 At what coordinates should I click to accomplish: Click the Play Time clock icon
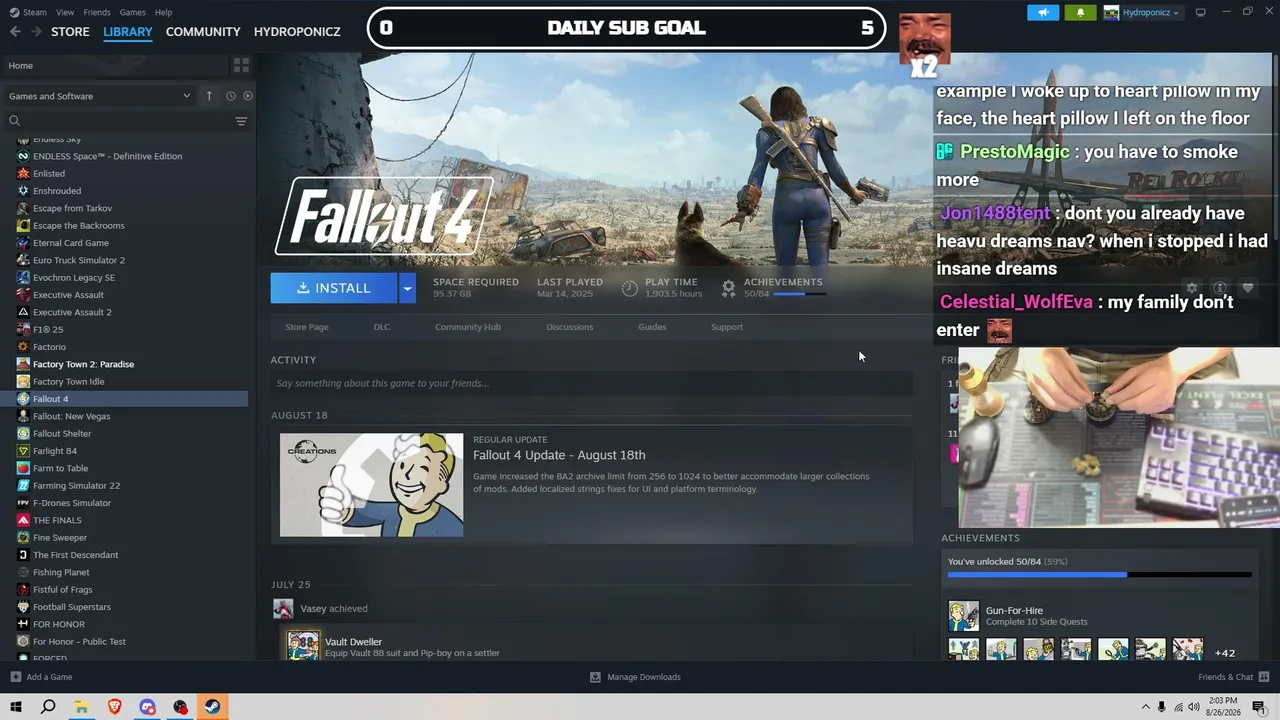point(630,288)
